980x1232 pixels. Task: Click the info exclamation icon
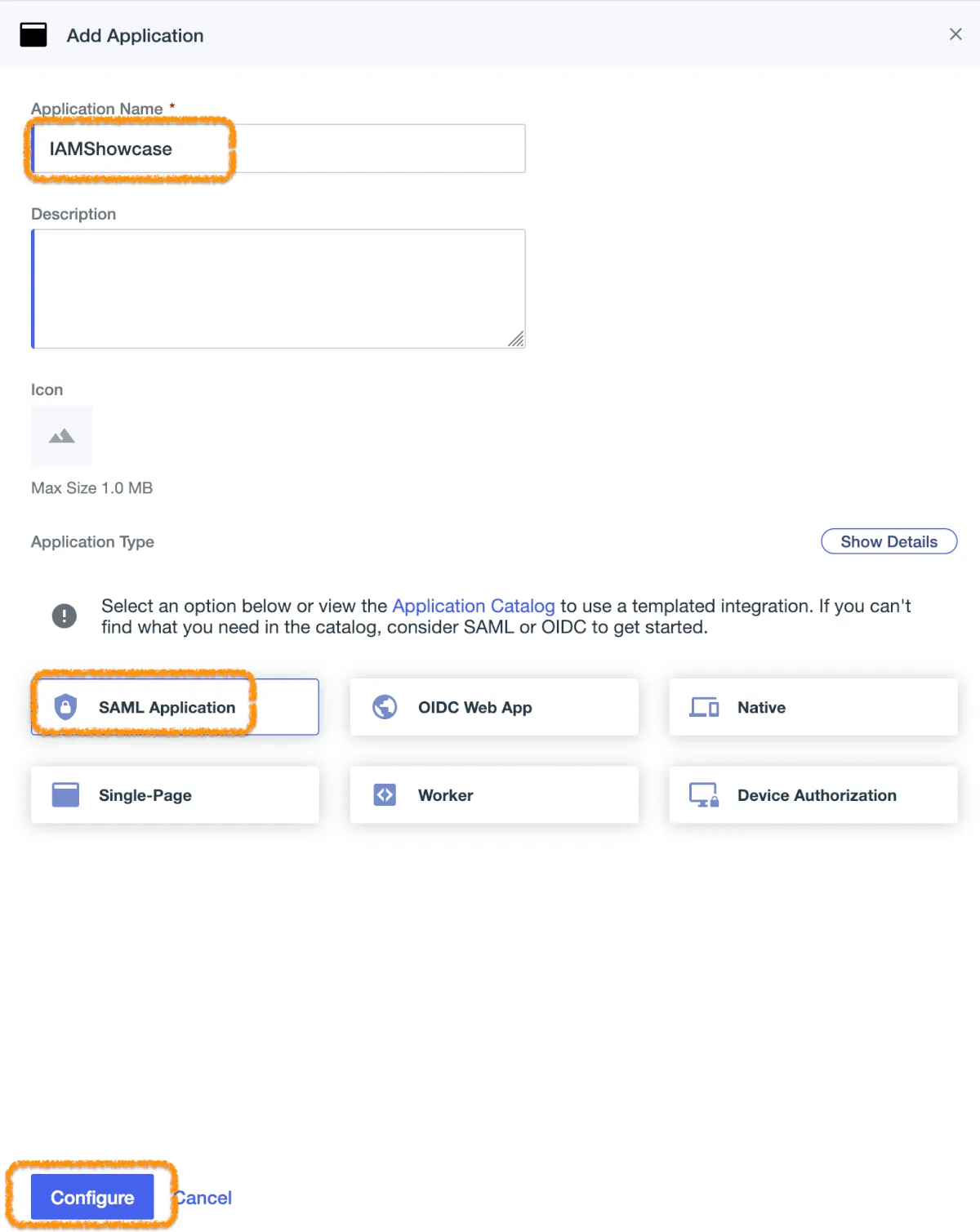[65, 616]
